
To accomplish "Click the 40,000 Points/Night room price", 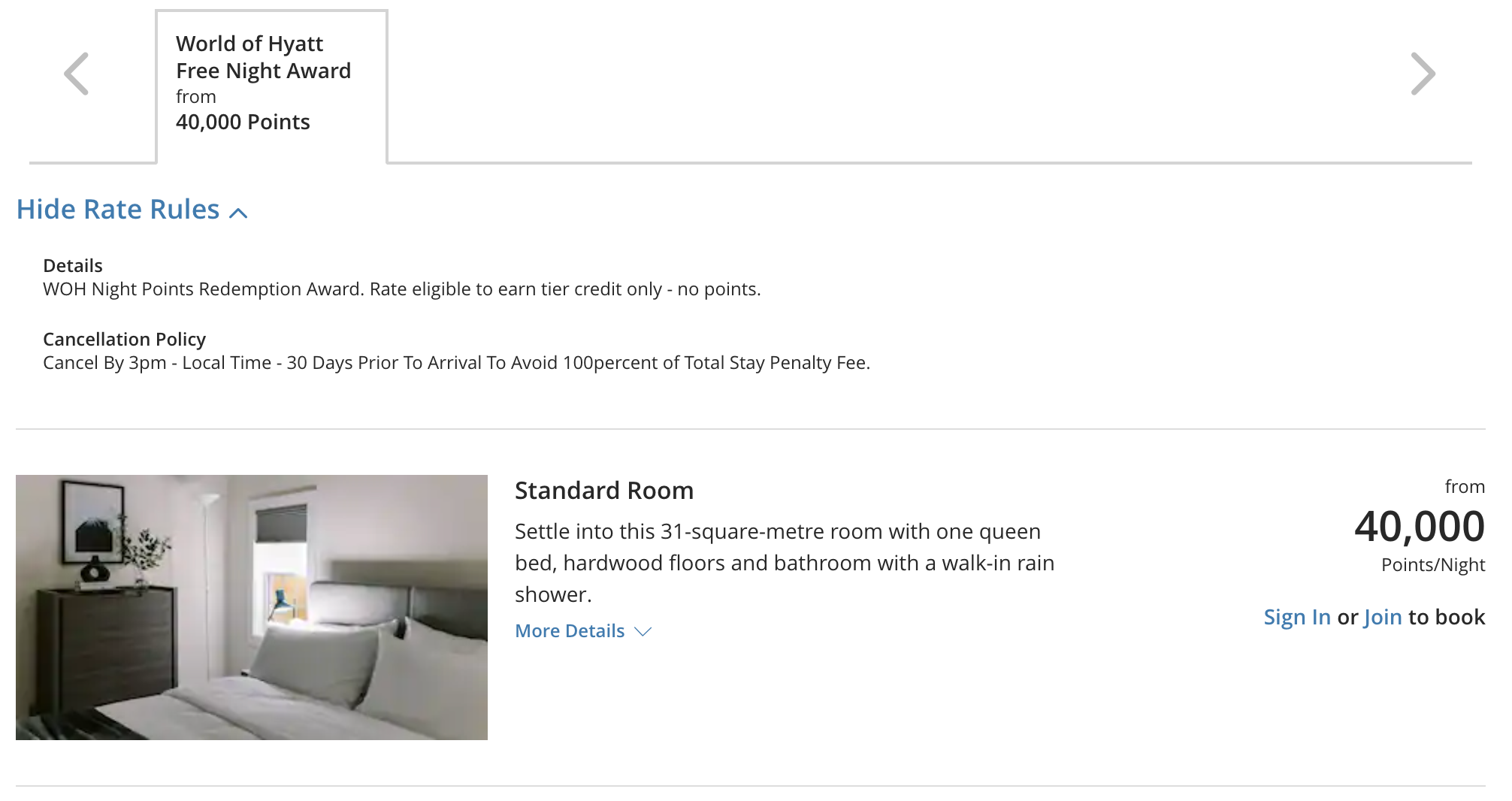I will coord(1419,526).
